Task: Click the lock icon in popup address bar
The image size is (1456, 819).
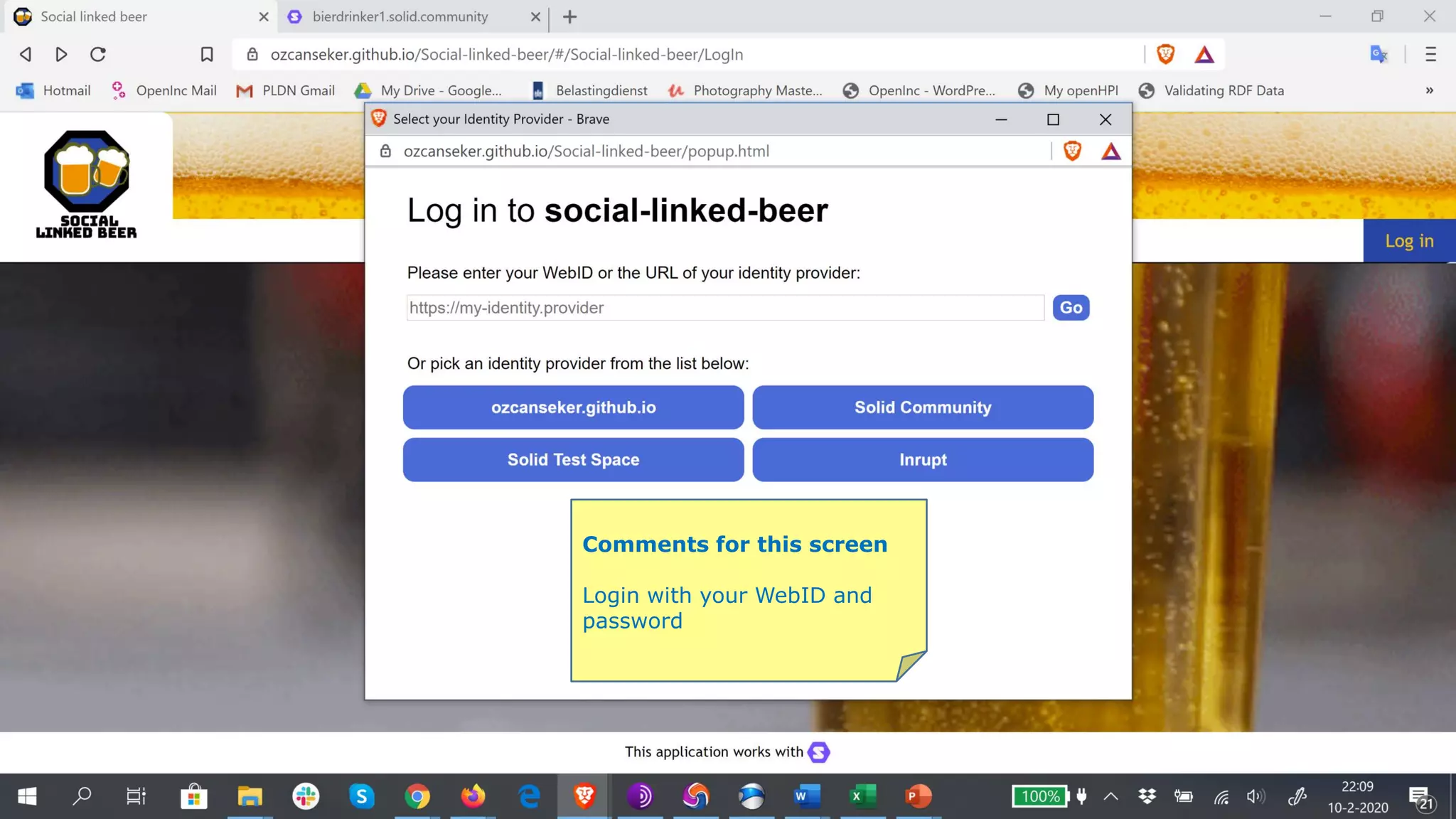Action: pos(385,151)
